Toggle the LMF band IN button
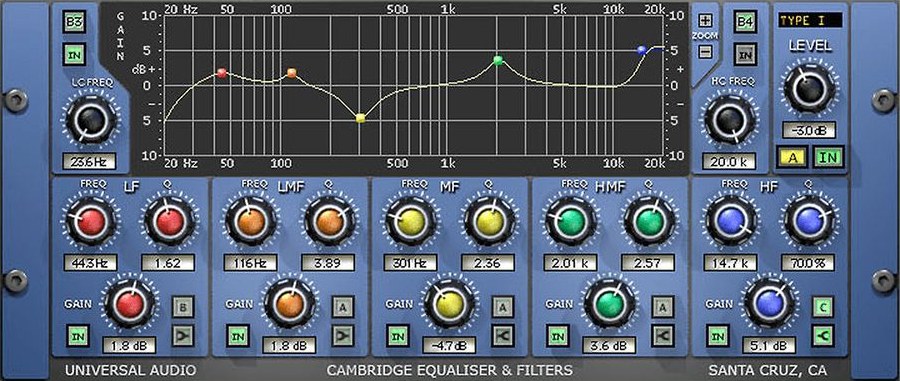The height and width of the screenshot is (381, 900). click(237, 336)
